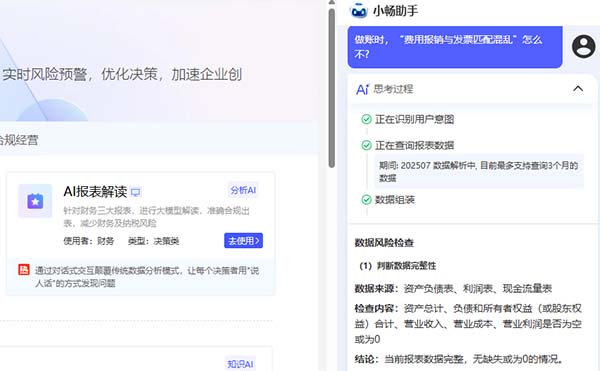Click the AI 思考过程 logo icon

point(363,89)
